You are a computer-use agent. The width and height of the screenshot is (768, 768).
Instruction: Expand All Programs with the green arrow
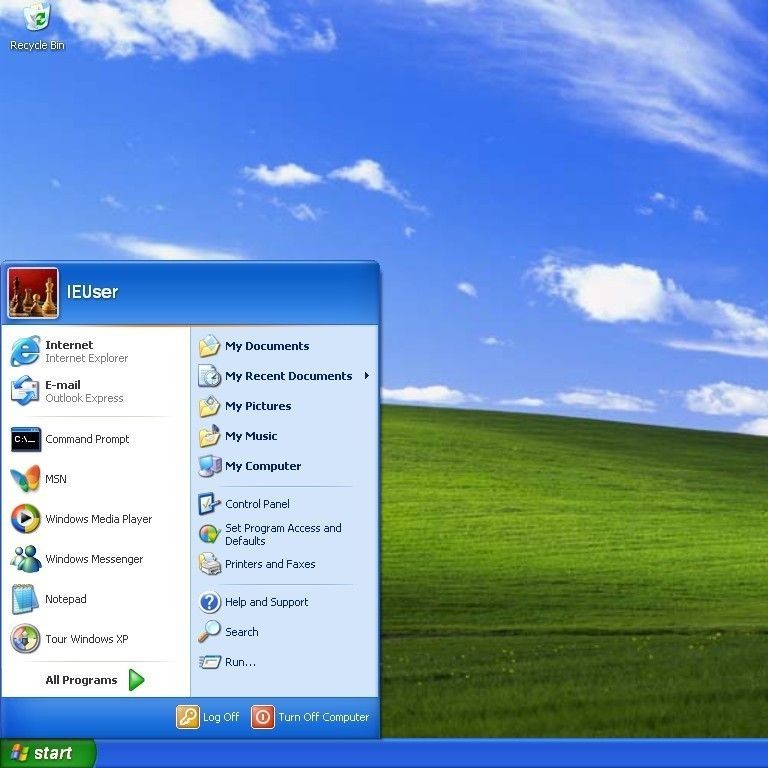[137, 680]
